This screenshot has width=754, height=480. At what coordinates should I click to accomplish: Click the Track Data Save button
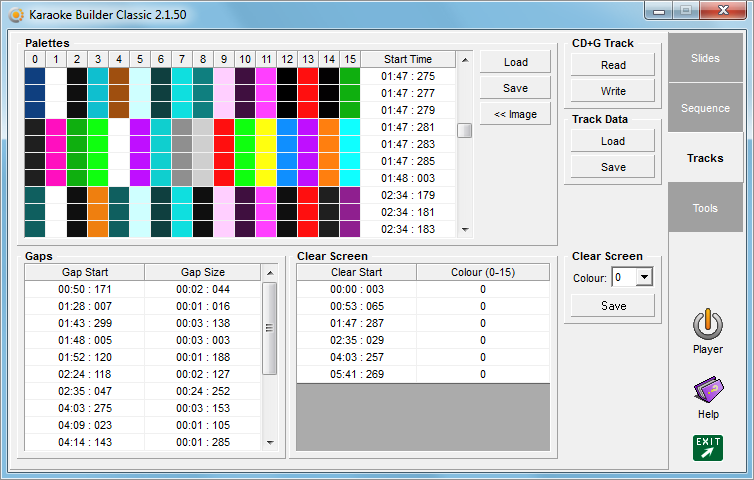pos(613,167)
